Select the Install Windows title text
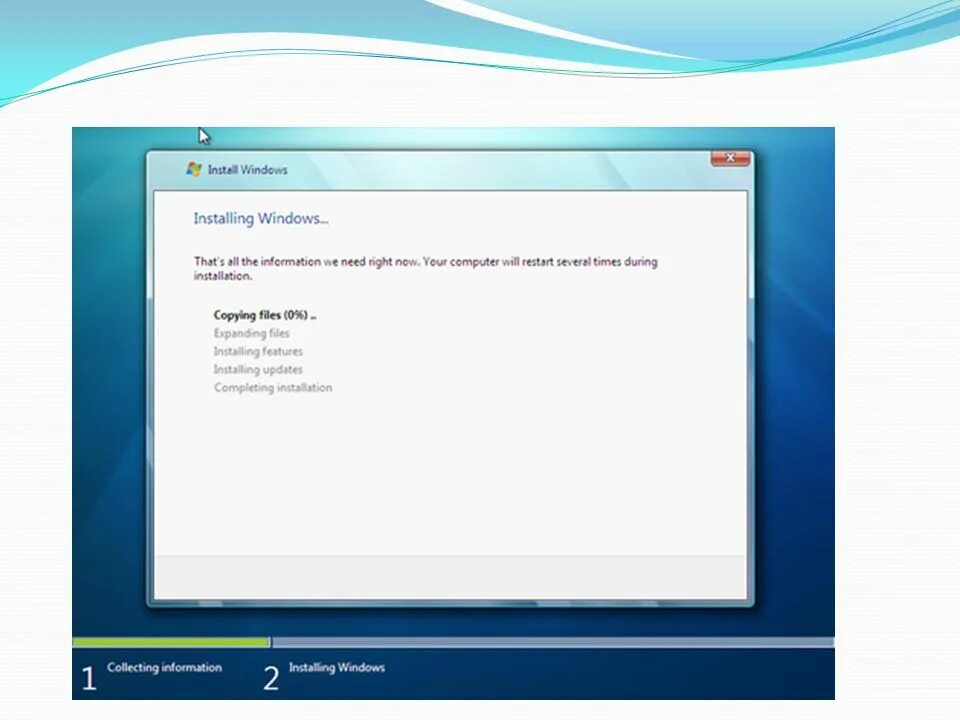Image resolution: width=960 pixels, height=720 pixels. tap(247, 170)
